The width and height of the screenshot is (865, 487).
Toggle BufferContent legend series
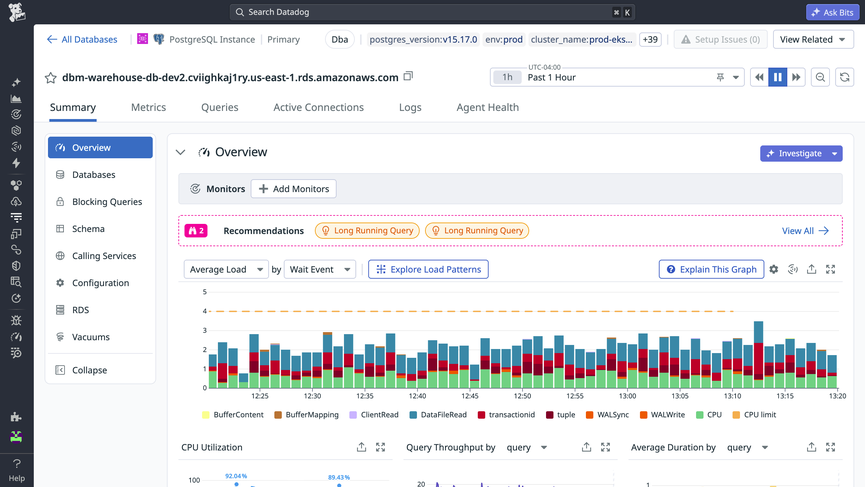pyautogui.click(x=232, y=415)
